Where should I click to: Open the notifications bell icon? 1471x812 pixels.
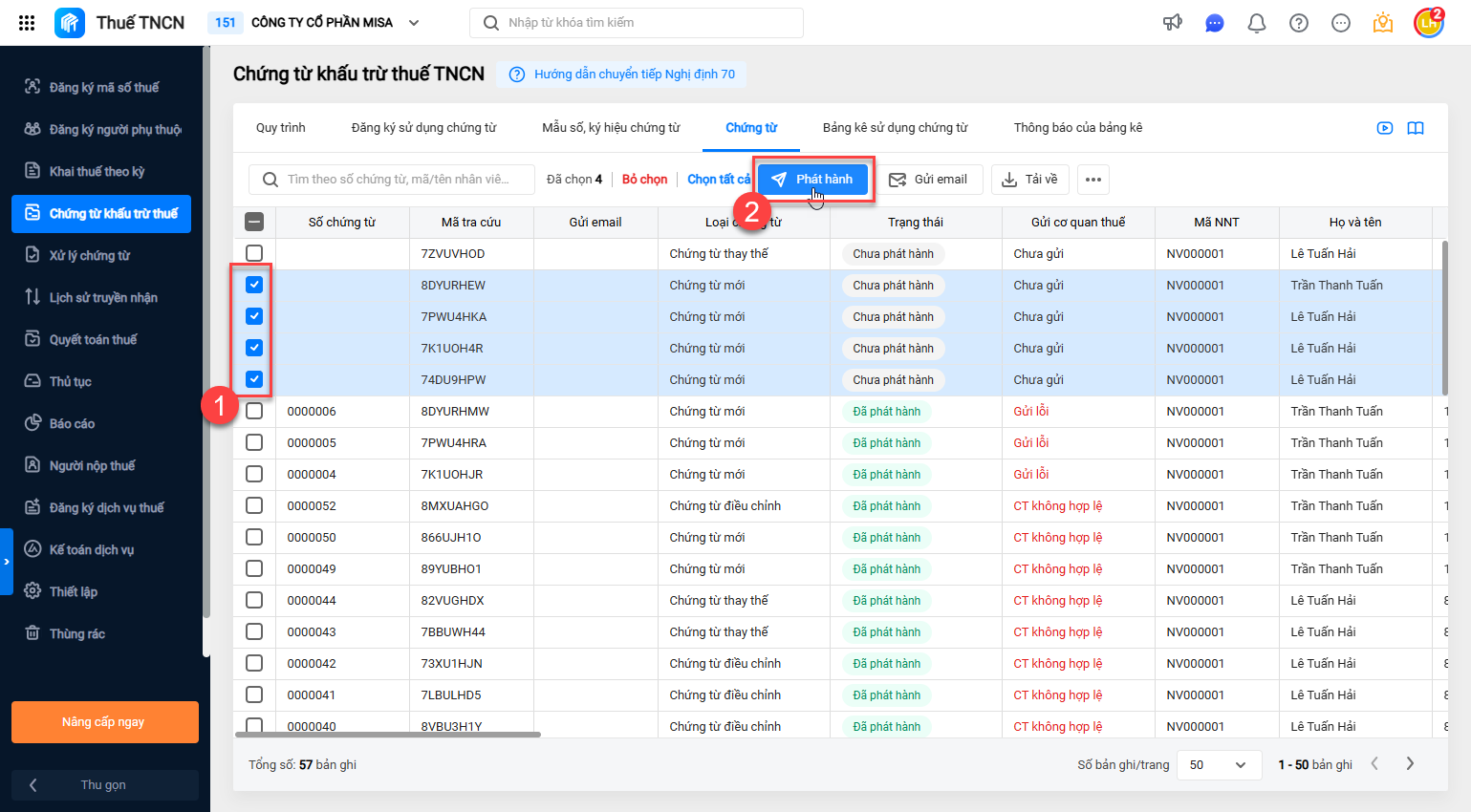(1257, 23)
